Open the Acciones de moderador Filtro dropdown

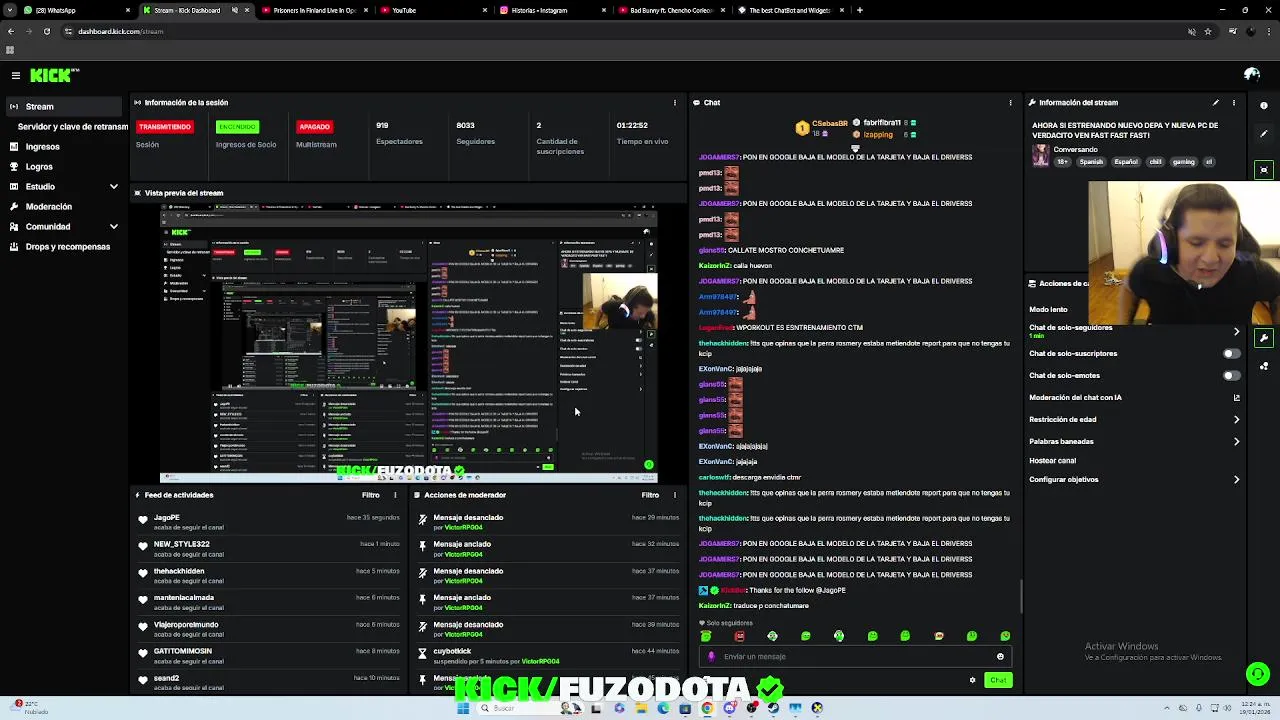650,495
